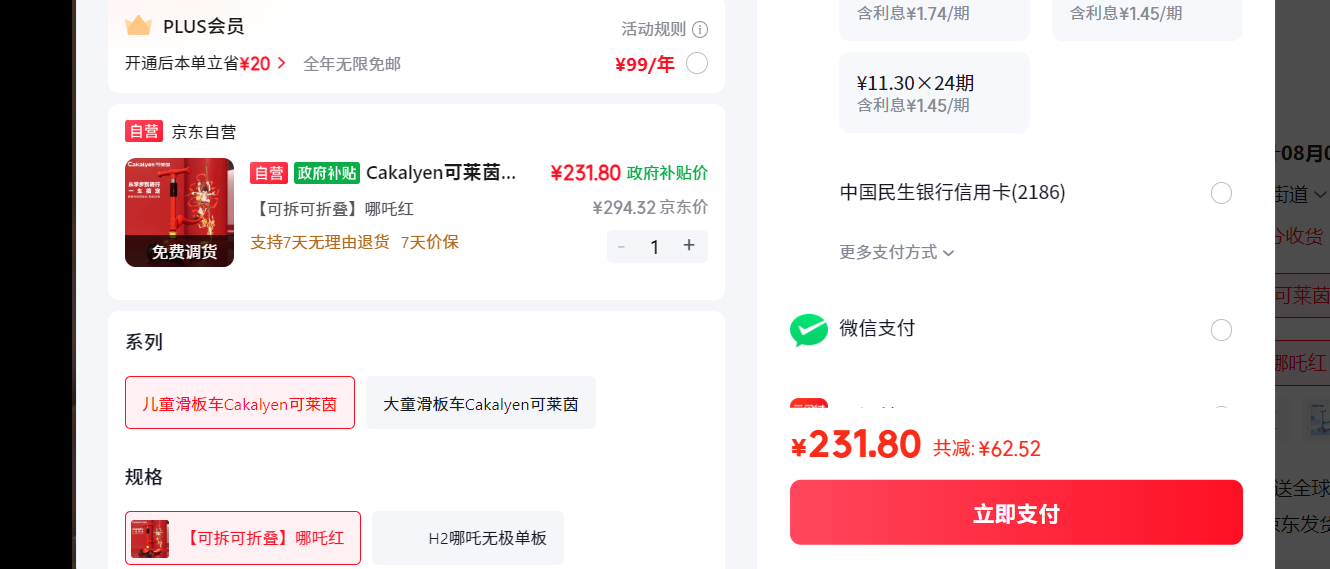Image resolution: width=1330 pixels, height=569 pixels.
Task: Choose 大童滑板车Cakalyen可莱茵 series option
Action: (481, 403)
